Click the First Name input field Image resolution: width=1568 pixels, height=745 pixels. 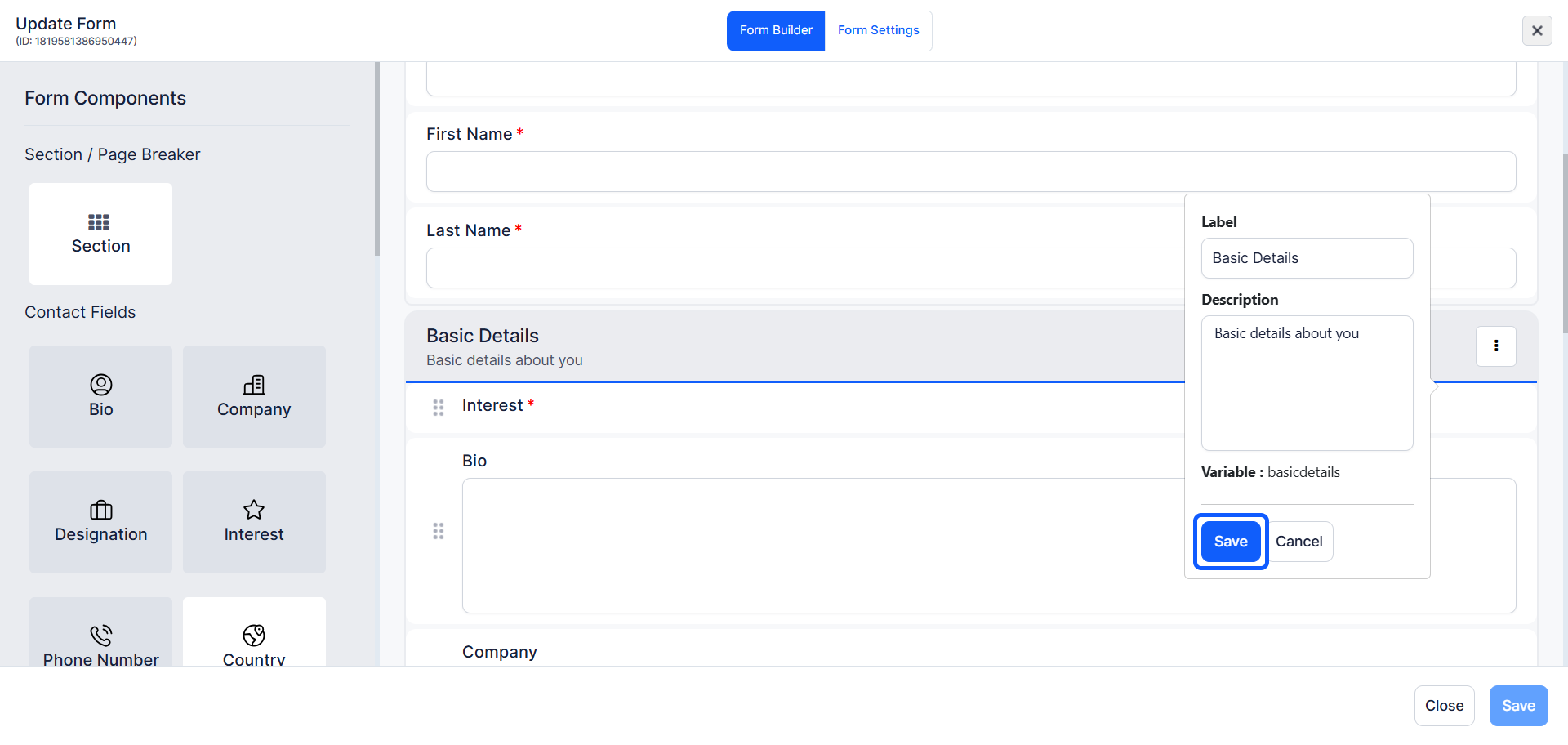[971, 172]
